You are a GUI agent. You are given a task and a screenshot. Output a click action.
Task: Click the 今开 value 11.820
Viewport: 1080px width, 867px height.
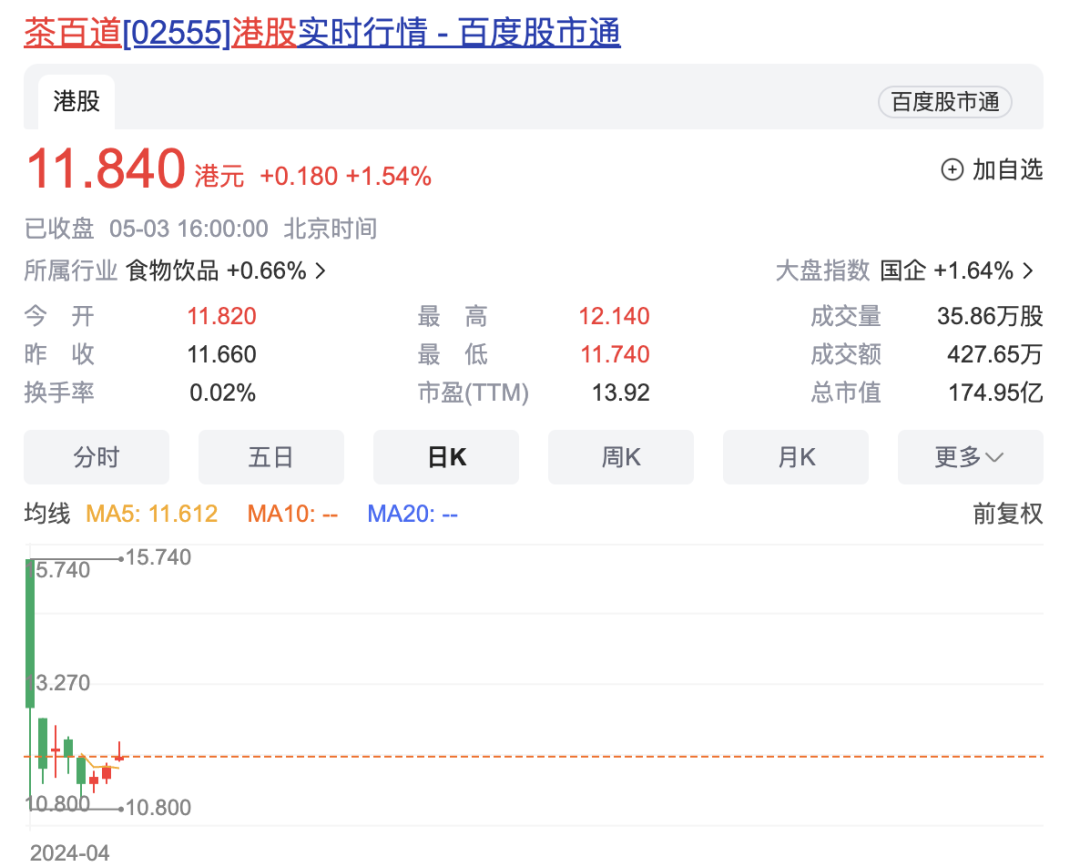coord(222,316)
